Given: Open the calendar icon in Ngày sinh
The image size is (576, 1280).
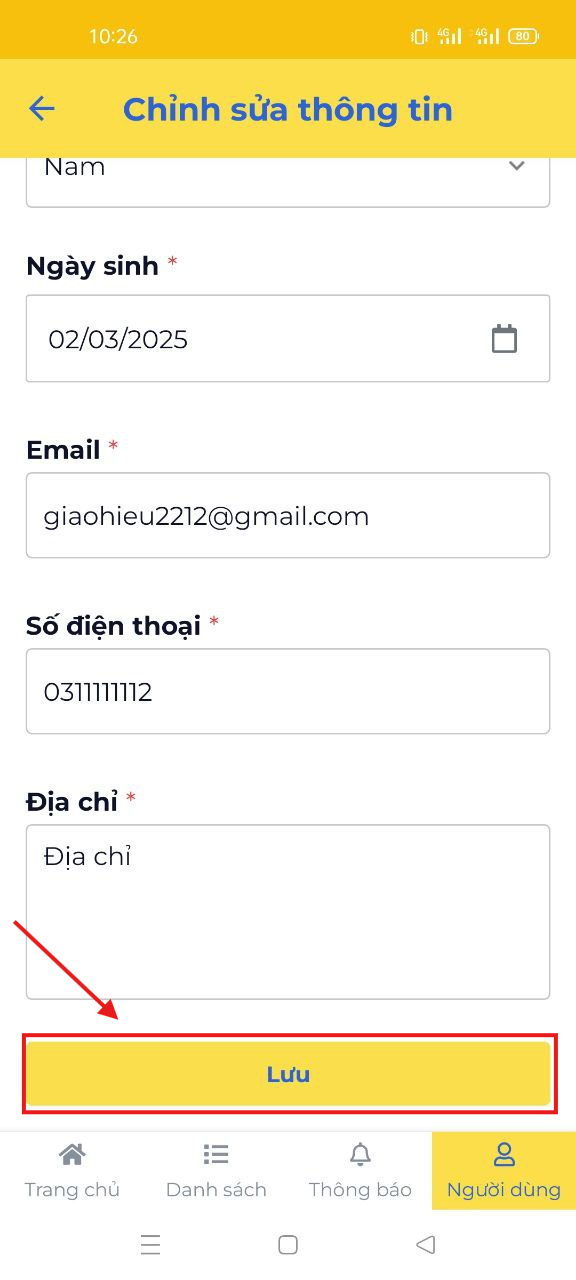Looking at the screenshot, I should point(504,339).
